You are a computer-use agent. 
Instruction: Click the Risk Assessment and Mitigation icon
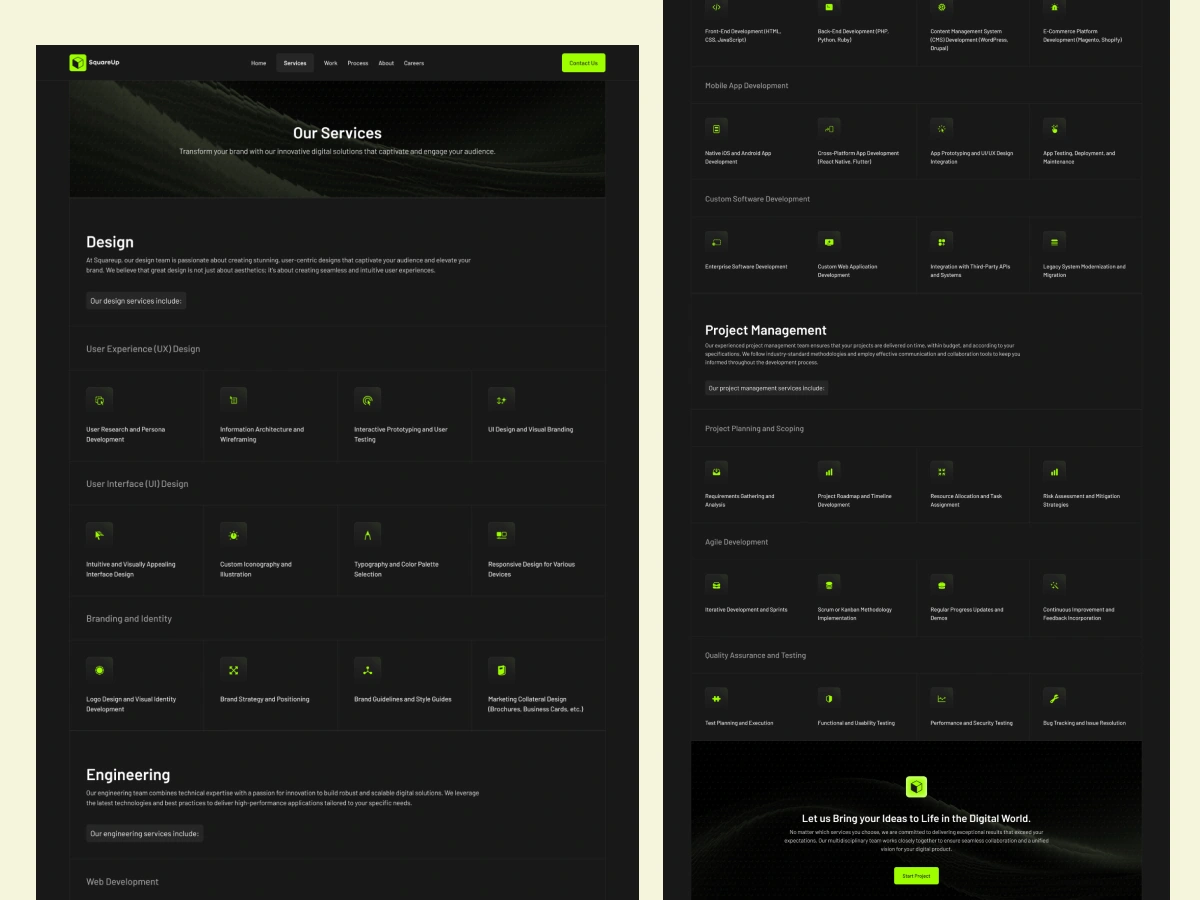coord(1054,471)
